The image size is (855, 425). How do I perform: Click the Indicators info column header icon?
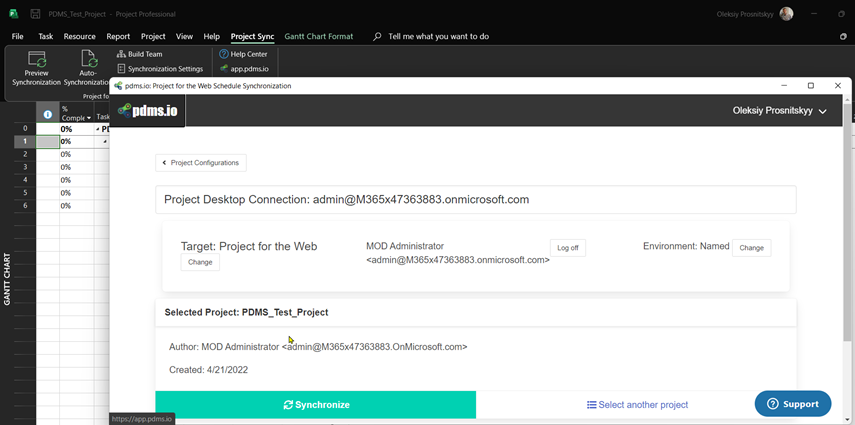point(47,115)
